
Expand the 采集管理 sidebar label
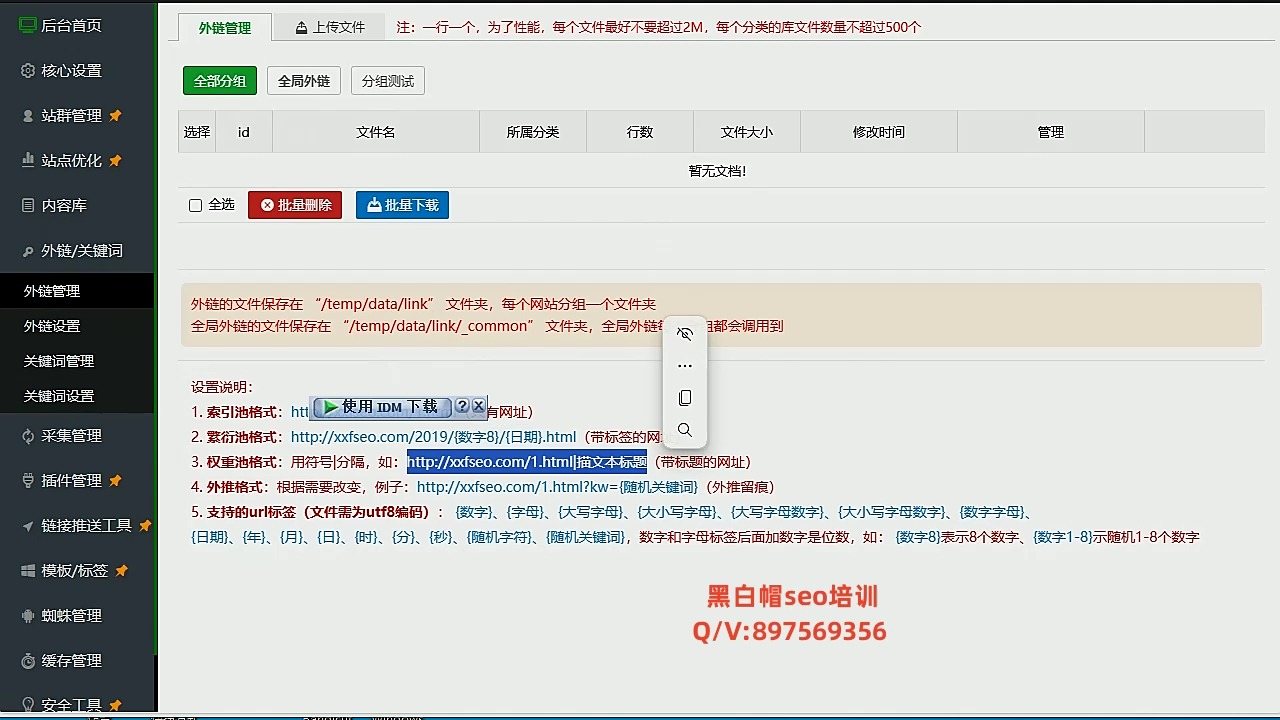tap(71, 436)
